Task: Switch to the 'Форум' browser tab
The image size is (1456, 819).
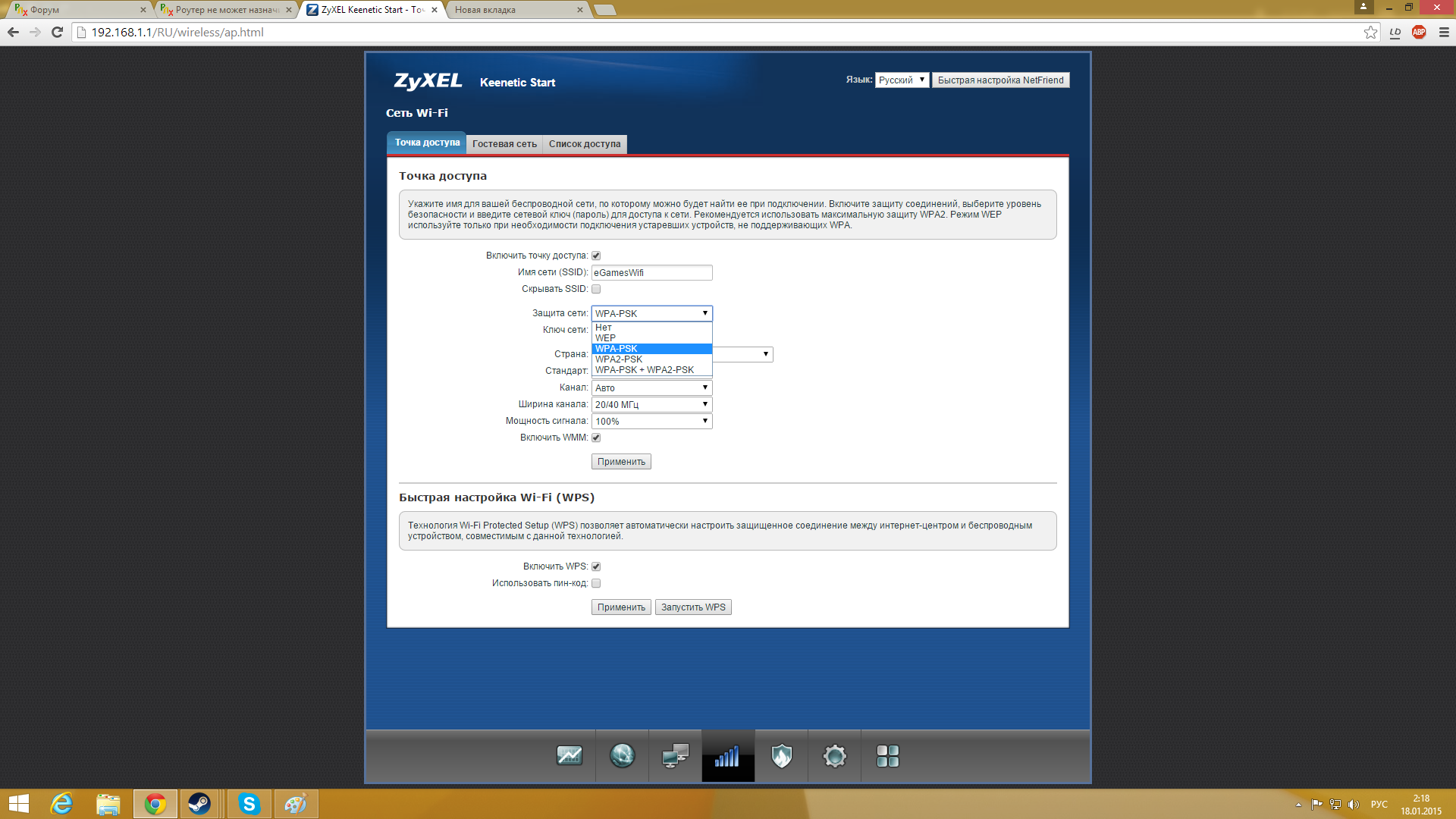Action: coord(76,10)
